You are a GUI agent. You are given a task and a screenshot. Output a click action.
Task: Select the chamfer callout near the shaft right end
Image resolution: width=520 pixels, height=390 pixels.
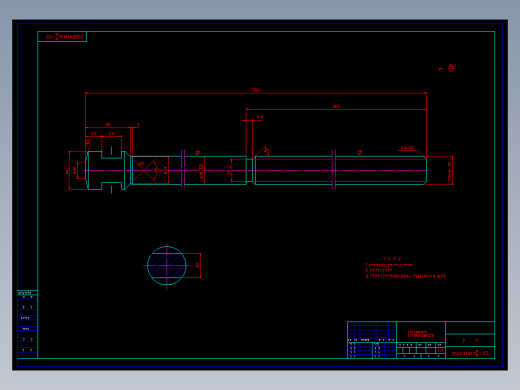(407, 148)
